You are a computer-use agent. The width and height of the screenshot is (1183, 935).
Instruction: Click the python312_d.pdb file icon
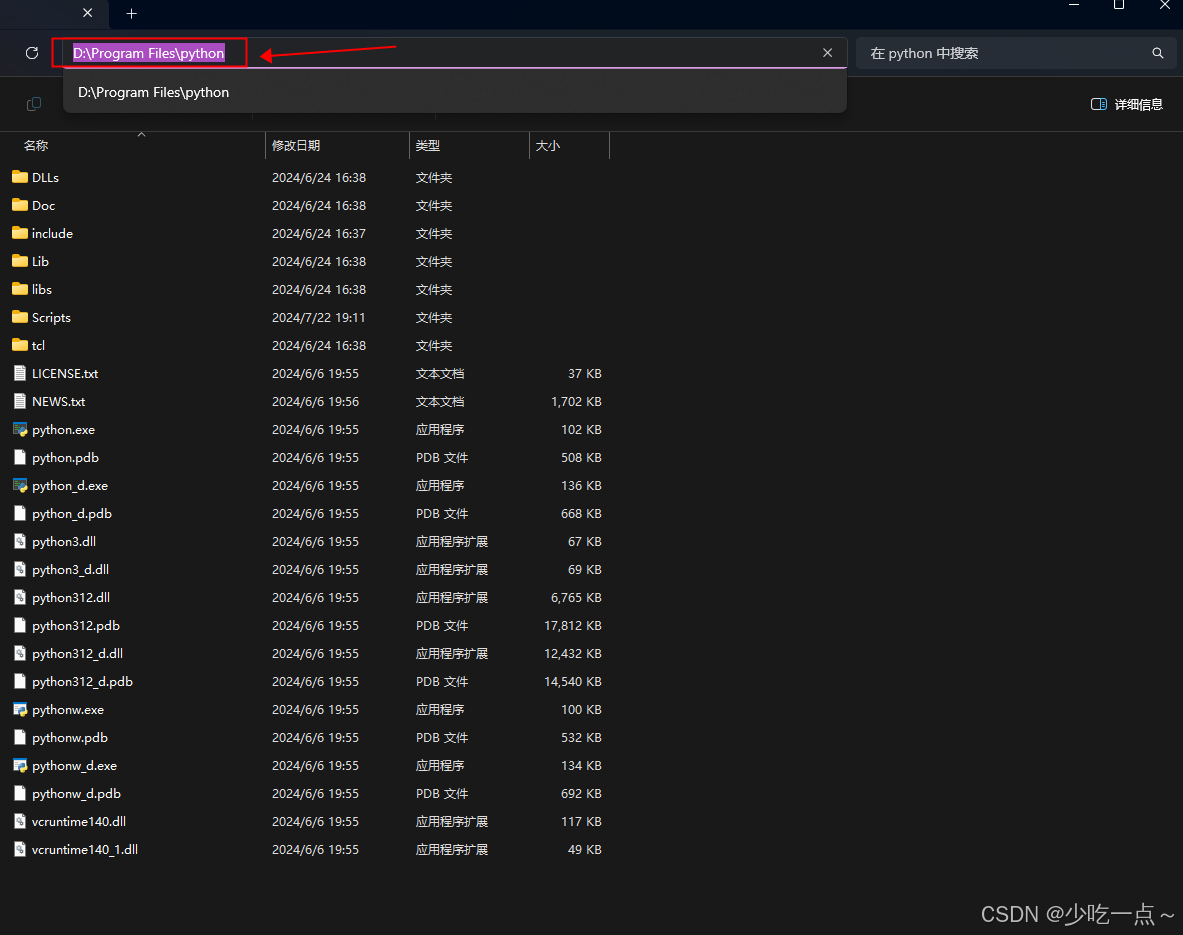pyautogui.click(x=20, y=681)
